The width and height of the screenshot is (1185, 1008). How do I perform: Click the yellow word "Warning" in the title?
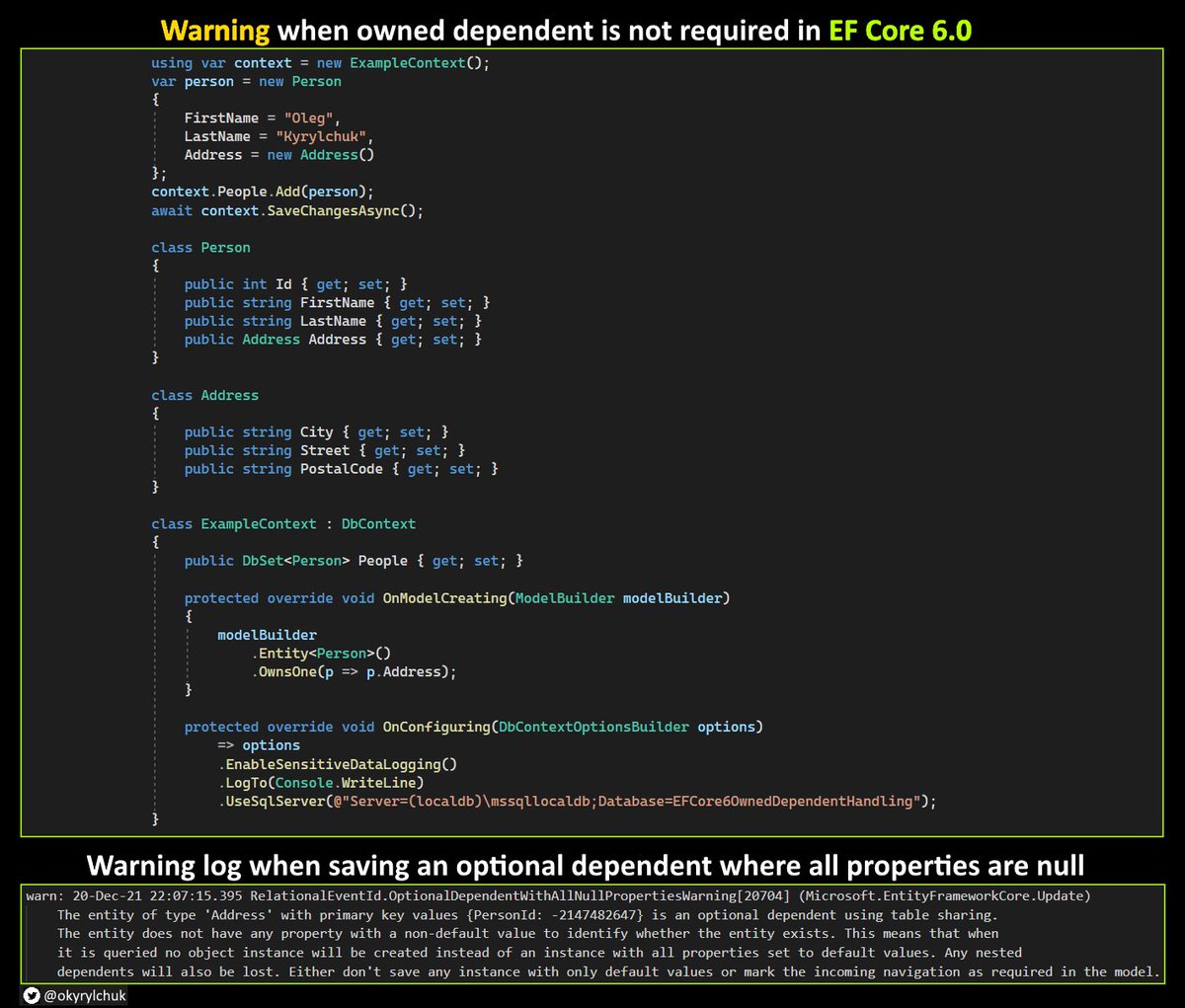click(215, 31)
